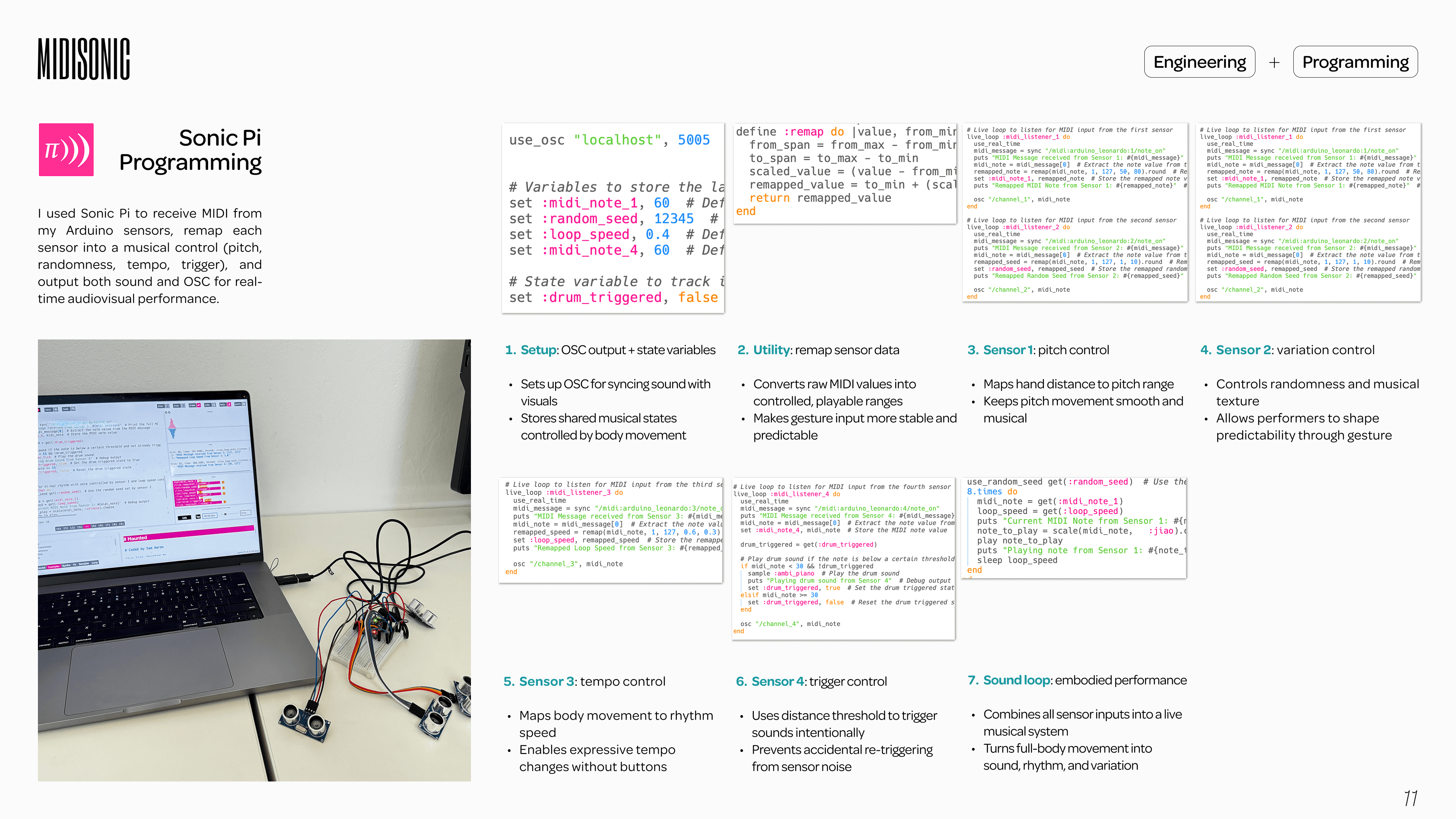The height and width of the screenshot is (819, 1456).
Task: Open the define :remap code snippet
Action: [x=844, y=173]
